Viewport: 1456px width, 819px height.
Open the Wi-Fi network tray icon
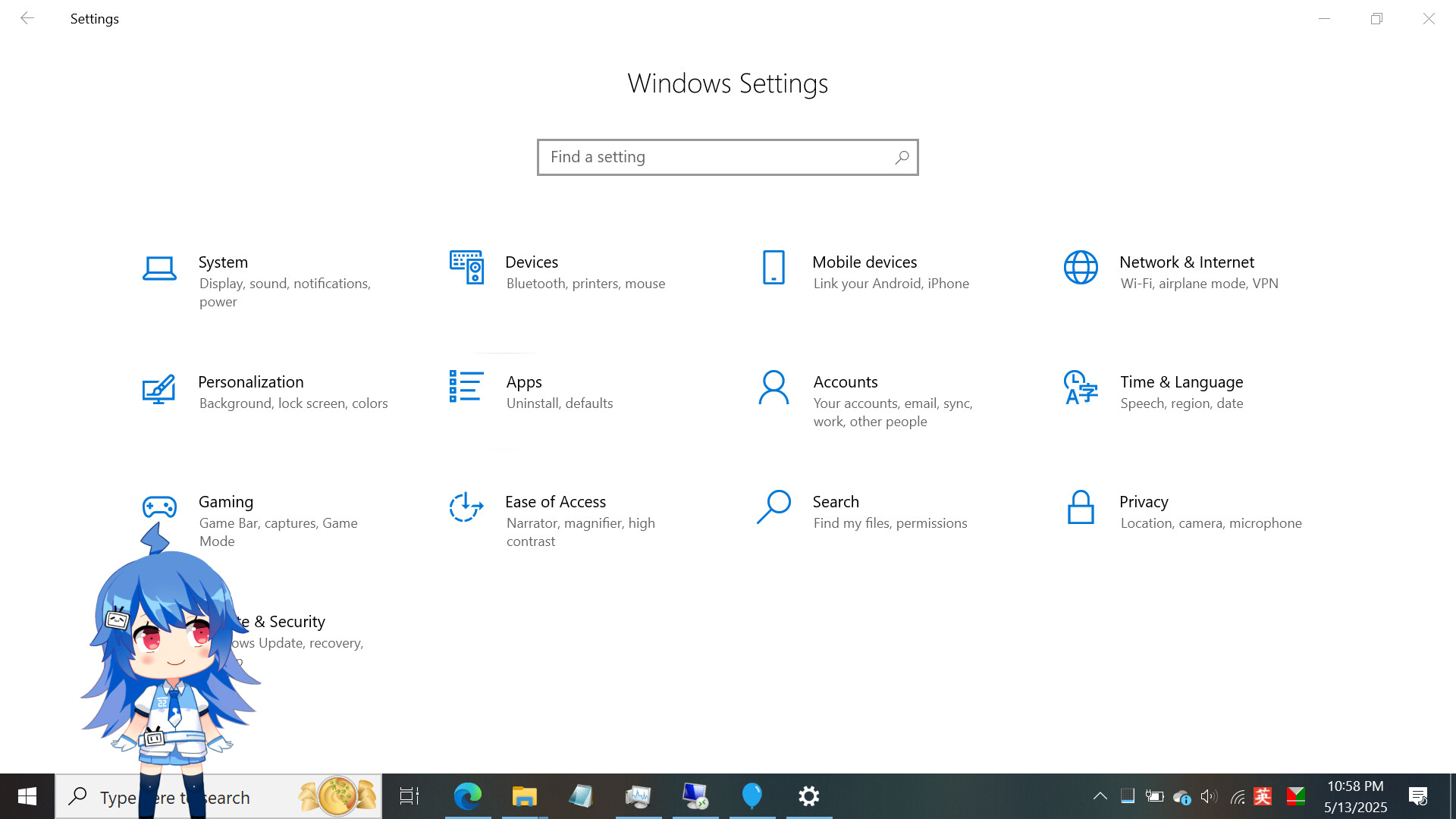[x=1237, y=796]
